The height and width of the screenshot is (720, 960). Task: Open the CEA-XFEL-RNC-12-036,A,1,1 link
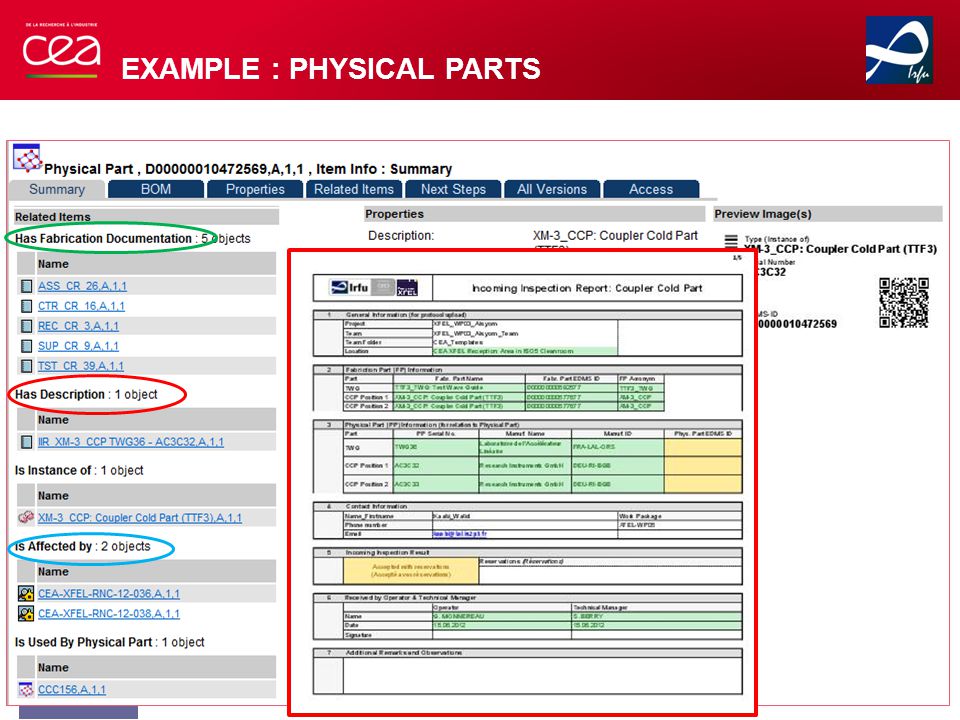(x=109, y=594)
